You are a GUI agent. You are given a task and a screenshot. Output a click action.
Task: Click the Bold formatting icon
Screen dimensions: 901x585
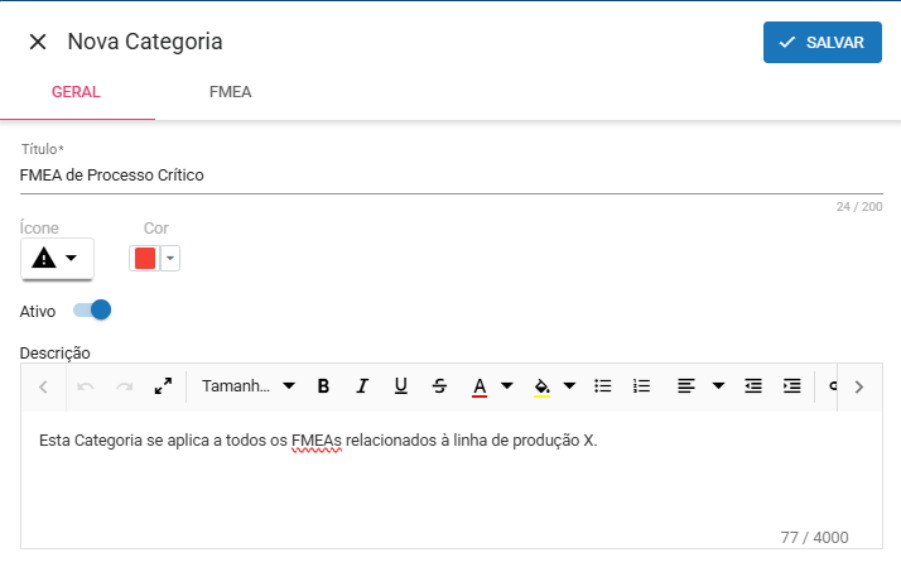pyautogui.click(x=323, y=386)
